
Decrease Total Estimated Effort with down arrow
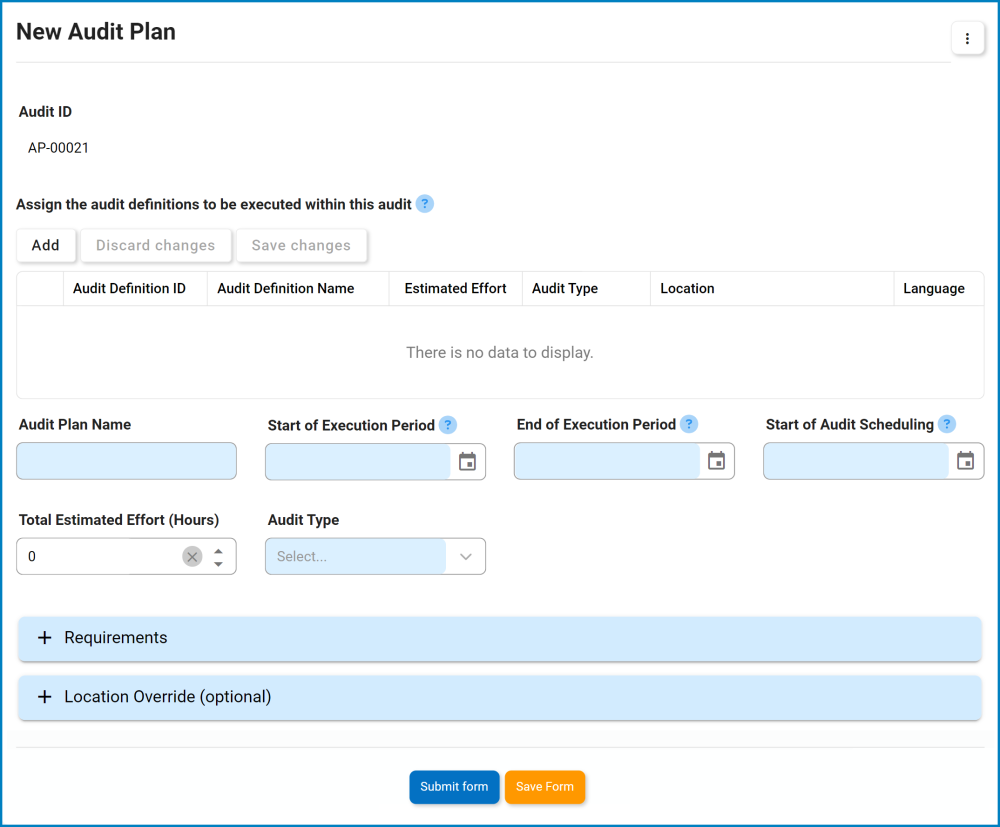tap(218, 564)
